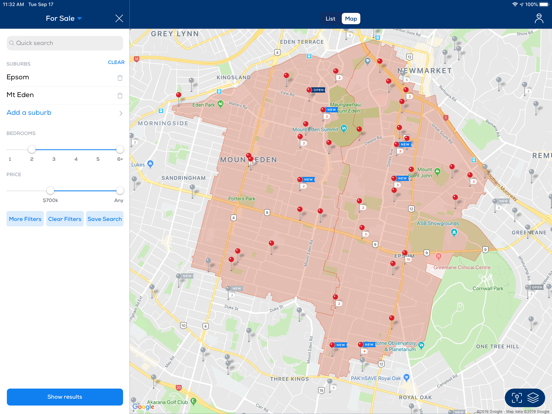Focus the Quick search field

pos(65,43)
